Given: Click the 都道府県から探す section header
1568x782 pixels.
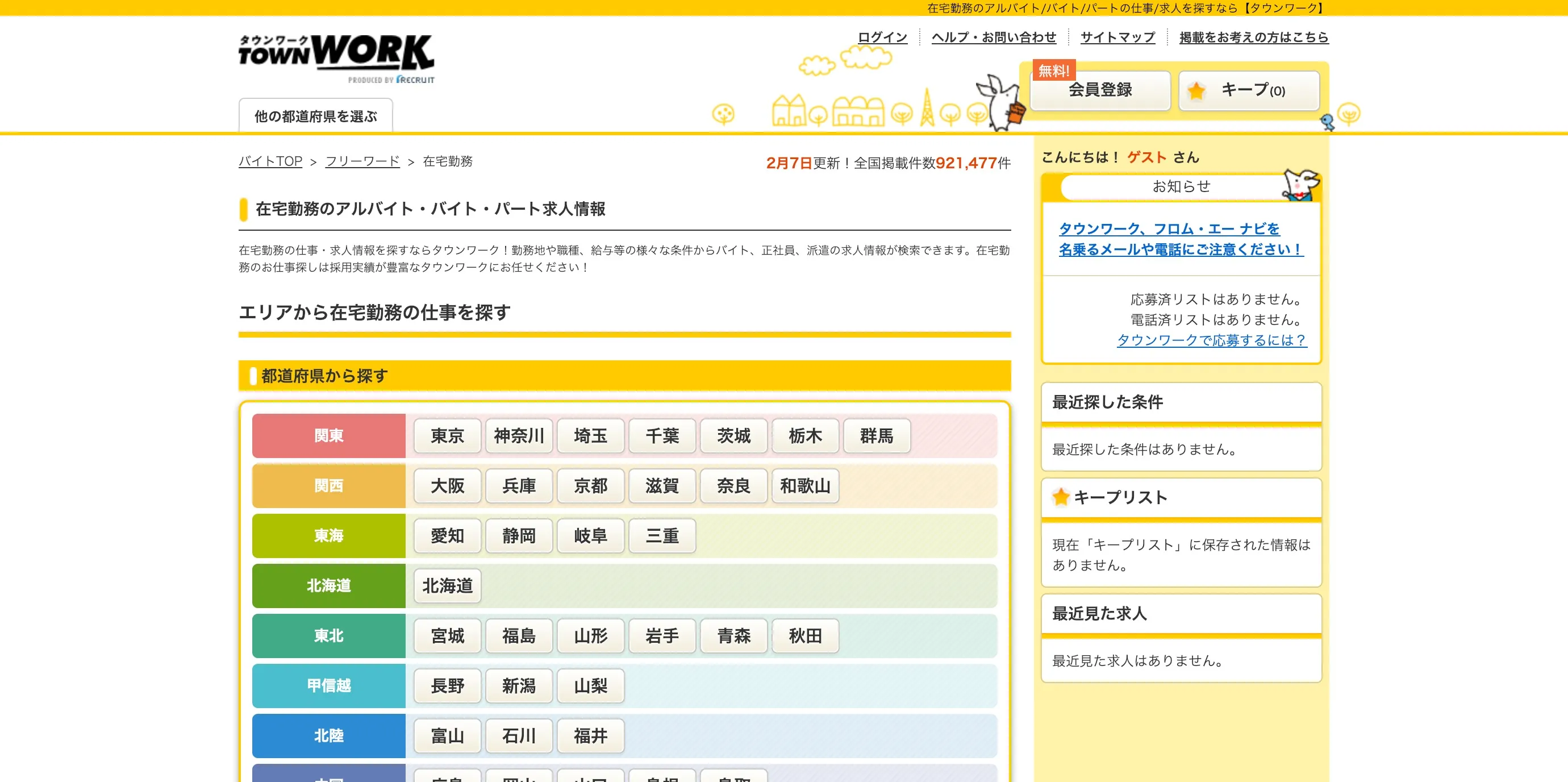Looking at the screenshot, I should 624,376.
